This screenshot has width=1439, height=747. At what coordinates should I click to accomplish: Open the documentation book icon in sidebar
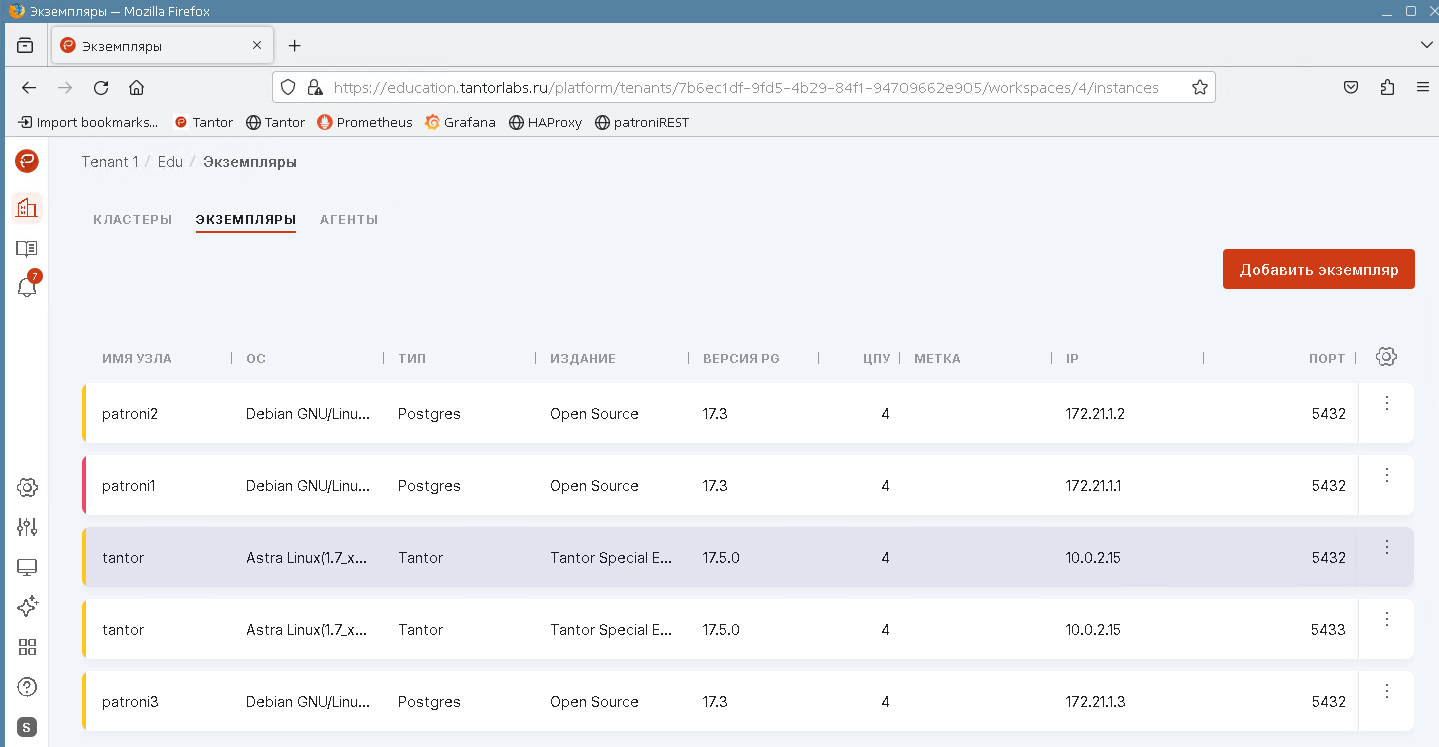click(x=27, y=248)
